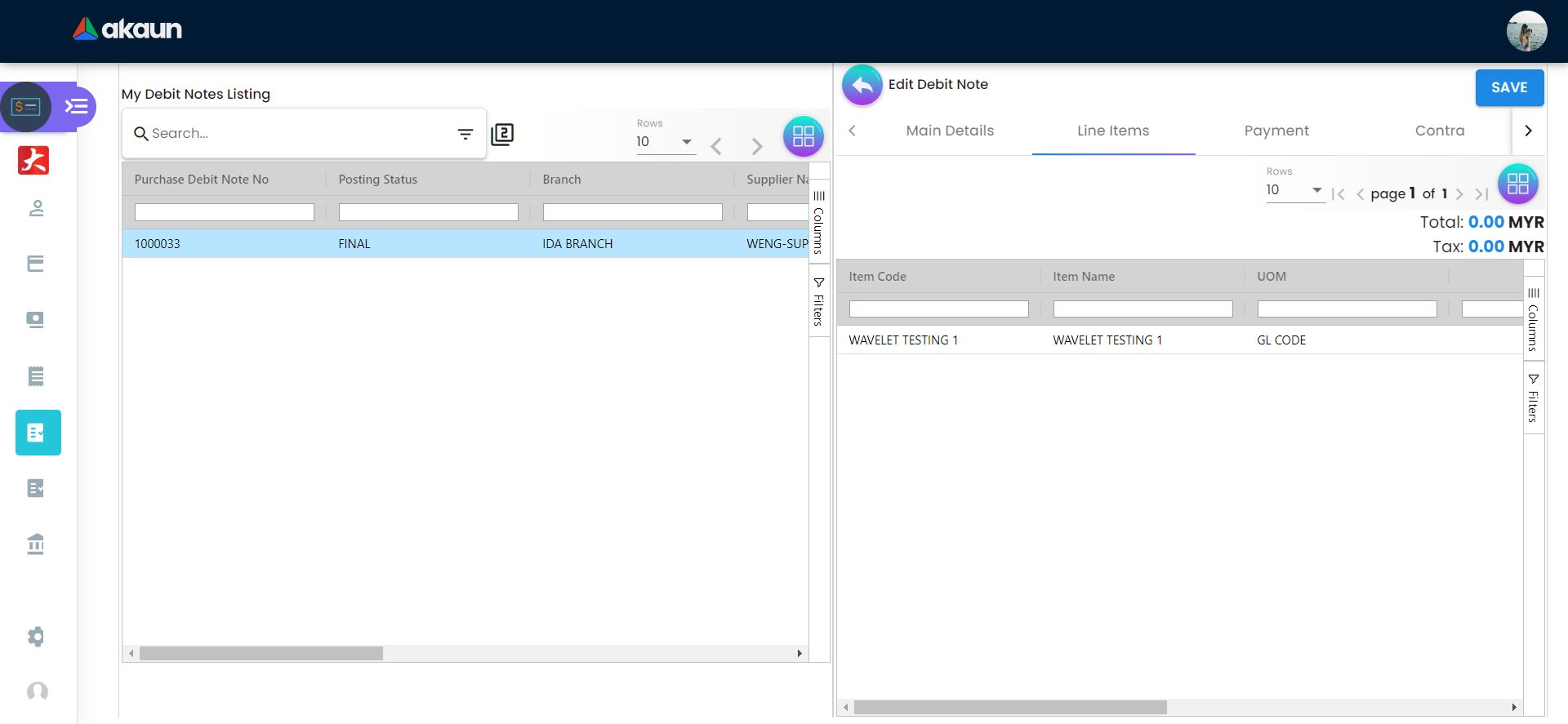Open the settings gear in the left sidebar
The width and height of the screenshot is (1568, 724).
pyautogui.click(x=36, y=637)
